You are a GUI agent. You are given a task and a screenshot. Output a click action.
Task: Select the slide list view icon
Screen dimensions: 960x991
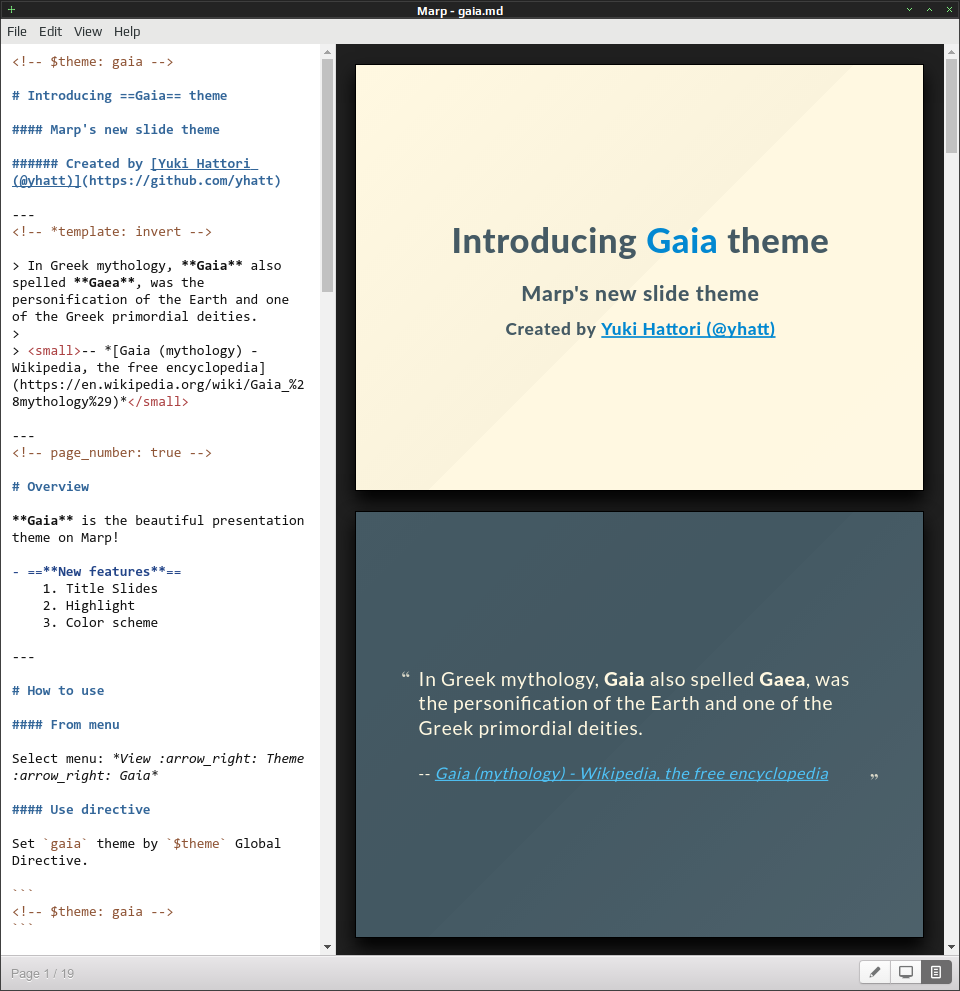pos(936,973)
